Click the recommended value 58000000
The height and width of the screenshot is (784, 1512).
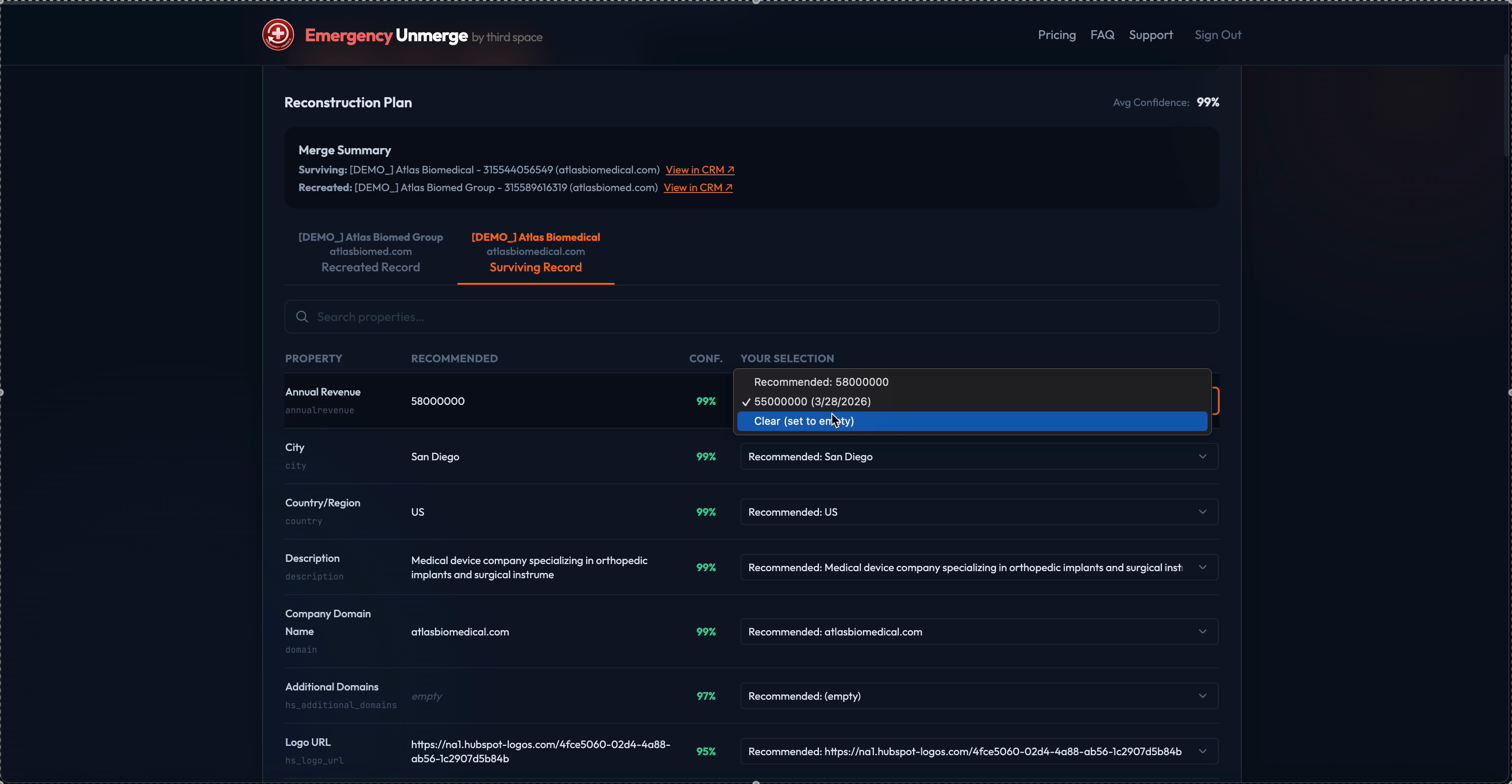(438, 401)
